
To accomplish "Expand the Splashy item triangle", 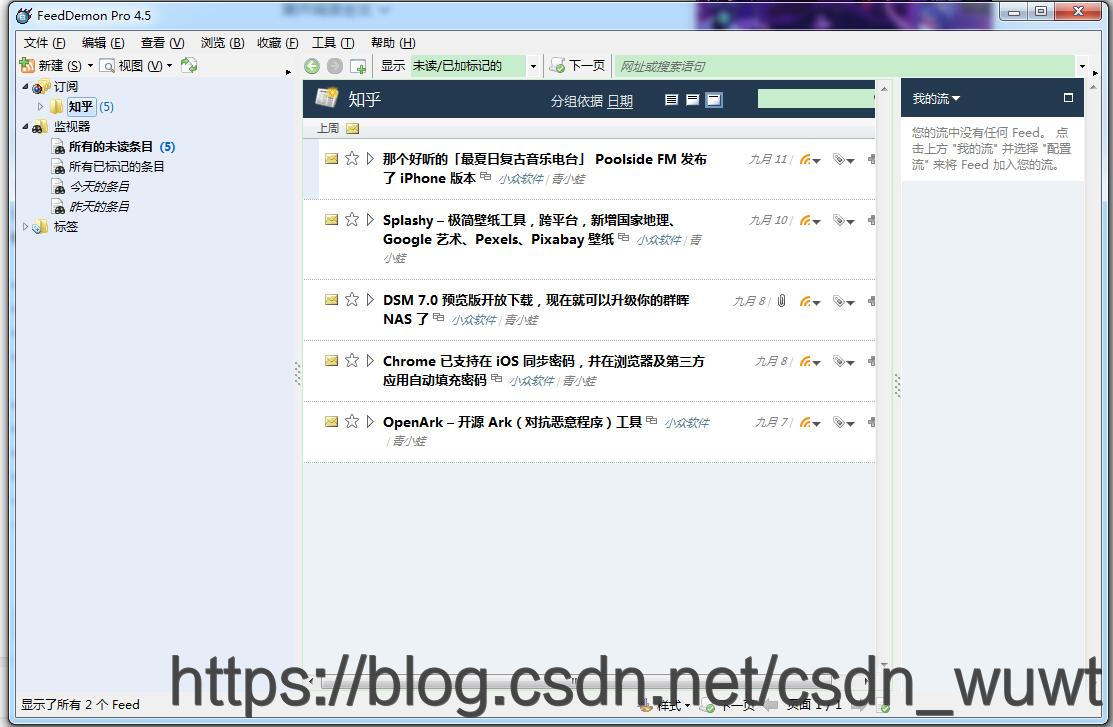I will click(370, 219).
